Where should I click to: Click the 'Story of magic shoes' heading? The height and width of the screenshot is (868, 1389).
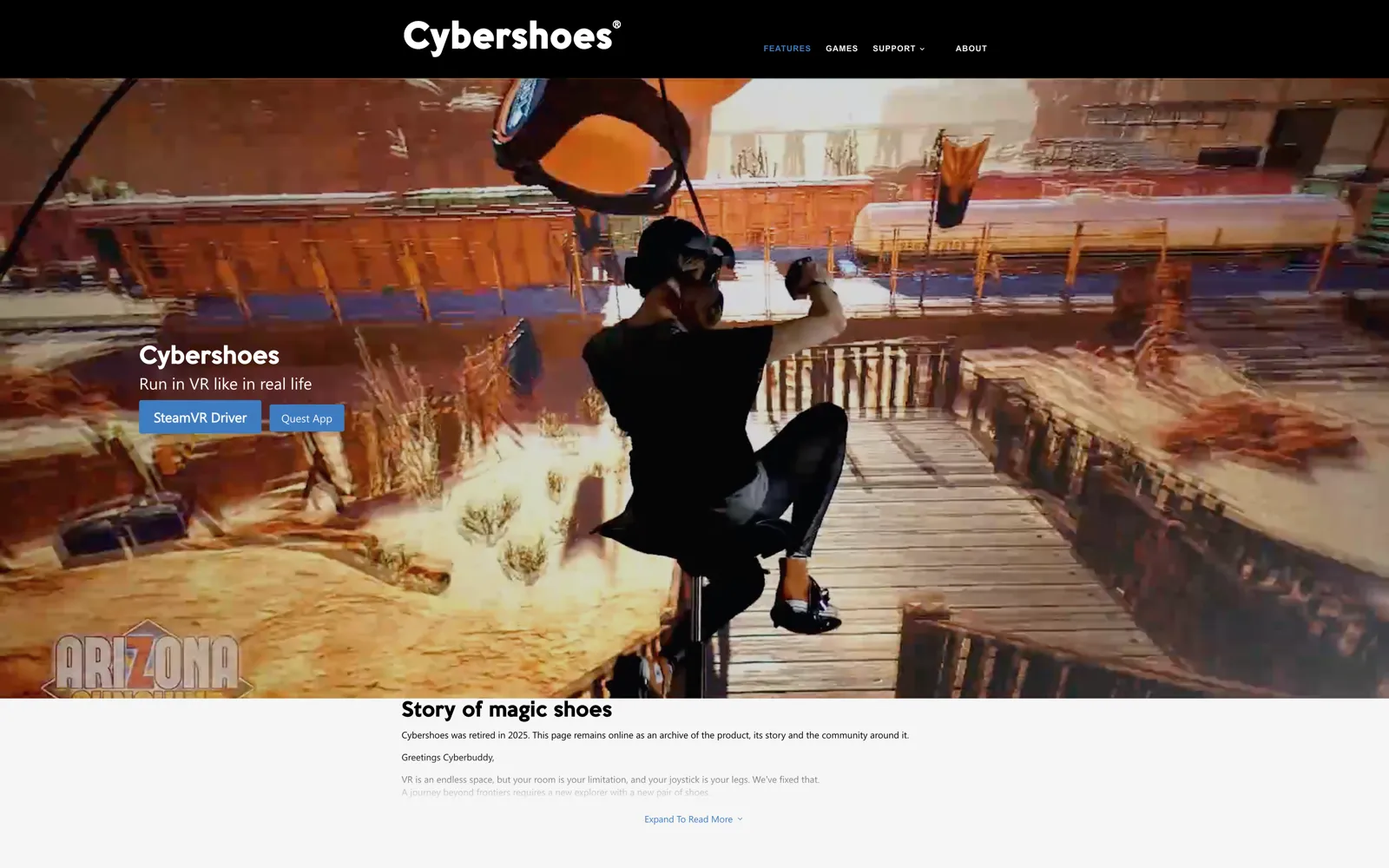pos(506,709)
